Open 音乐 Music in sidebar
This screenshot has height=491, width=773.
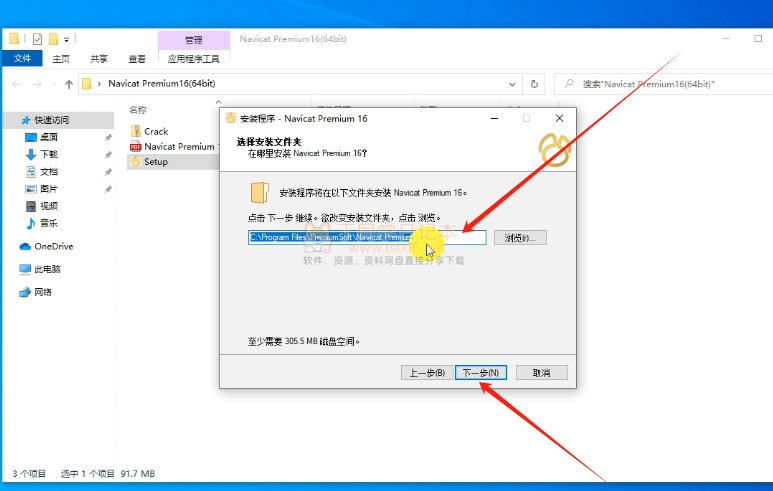pos(49,223)
